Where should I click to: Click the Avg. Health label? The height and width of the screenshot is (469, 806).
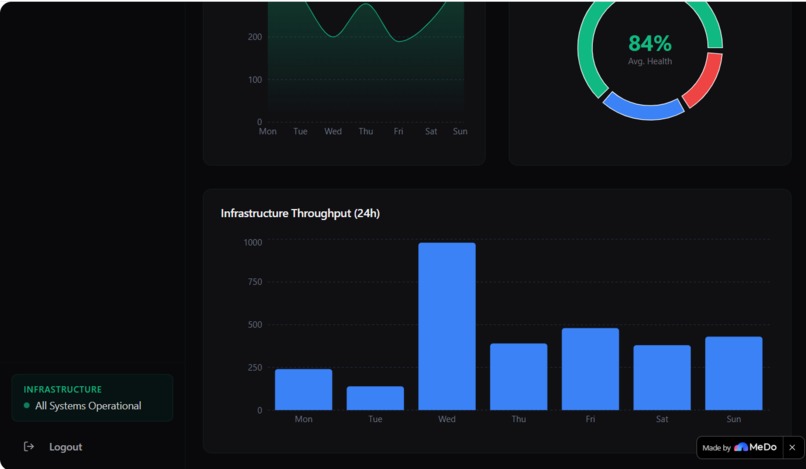pos(650,61)
